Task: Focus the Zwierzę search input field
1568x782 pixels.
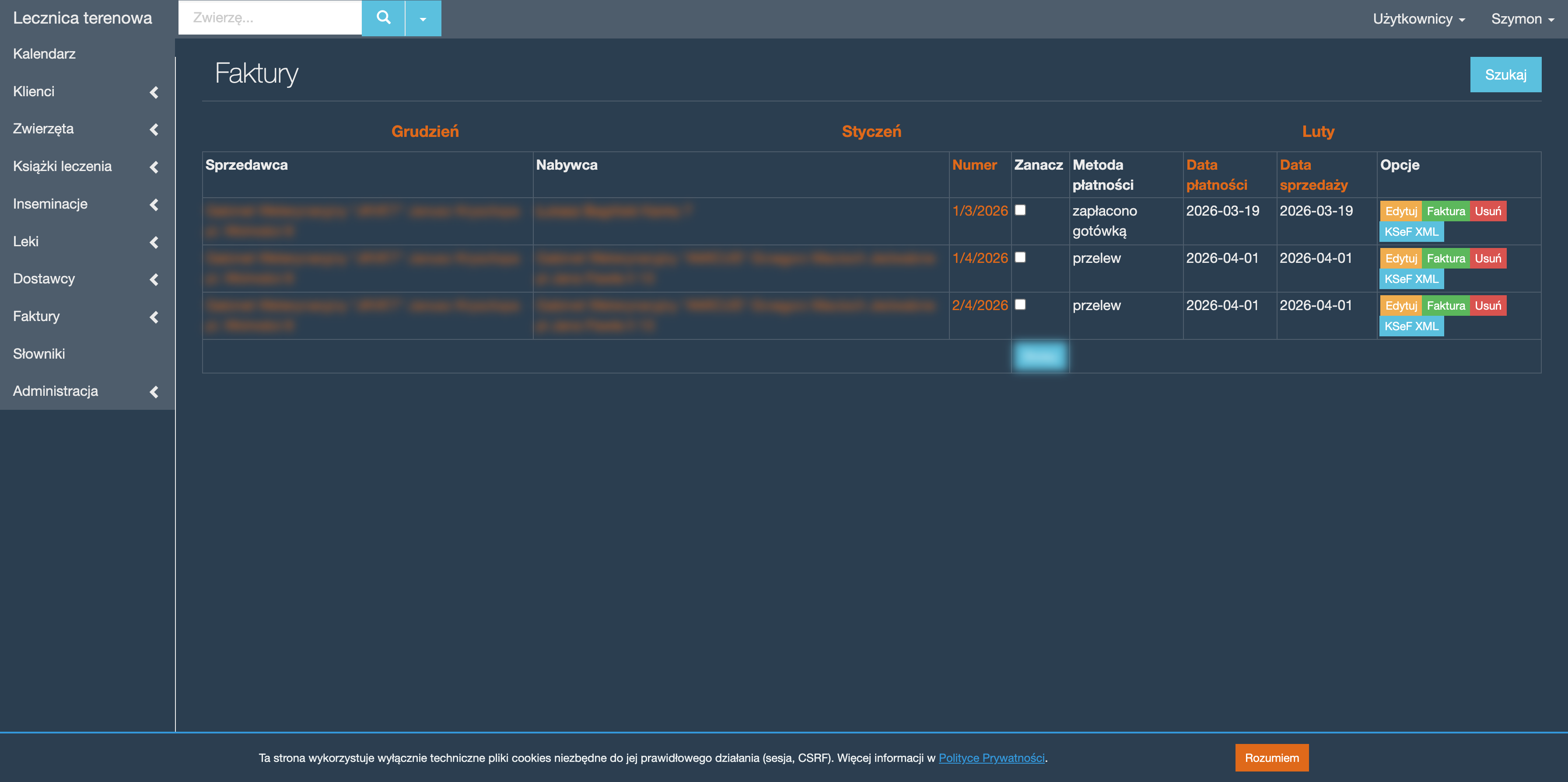Action: pos(269,17)
